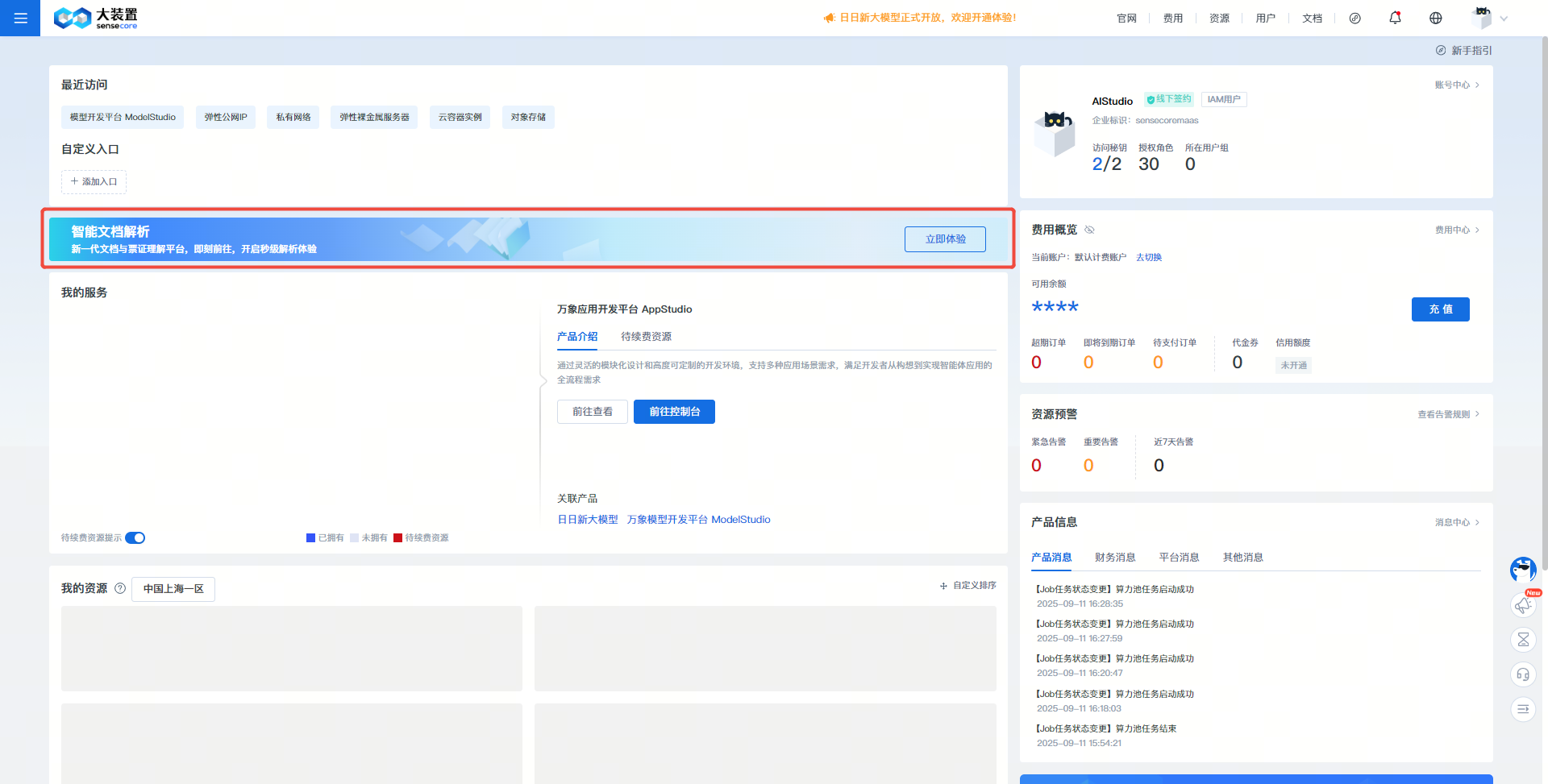Image resolution: width=1548 pixels, height=784 pixels.
Task: Collapse the floating sidebar with arrow-list icon
Action: pos(1523,709)
